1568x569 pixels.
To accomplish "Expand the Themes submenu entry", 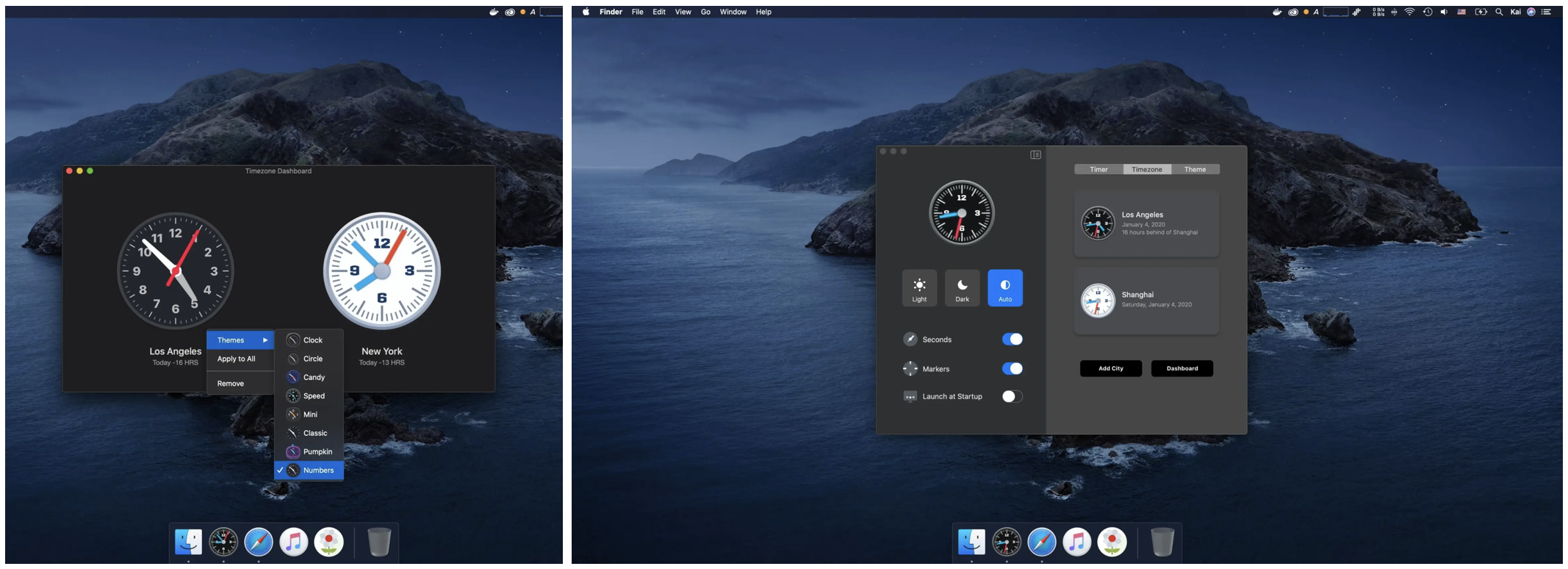I will 240,340.
